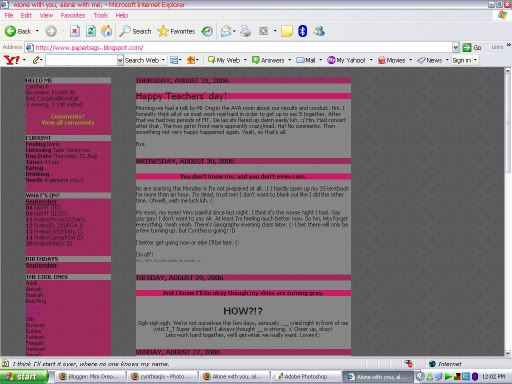Click the green Go button
The image size is (512, 384).
(472, 48)
